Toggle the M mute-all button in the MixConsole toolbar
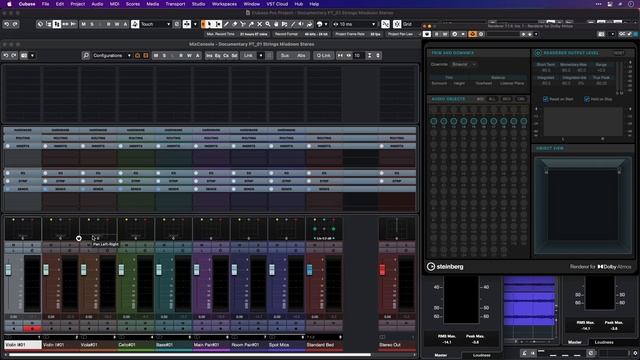 tap(156, 56)
